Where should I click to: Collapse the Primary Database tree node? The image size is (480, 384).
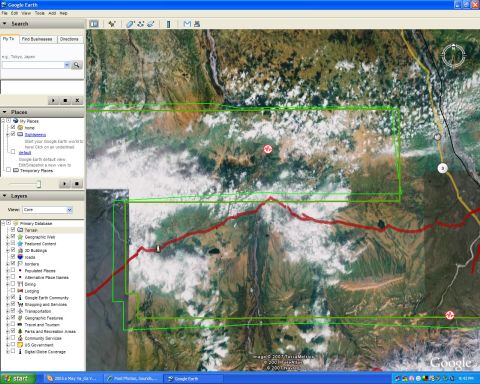click(3, 223)
